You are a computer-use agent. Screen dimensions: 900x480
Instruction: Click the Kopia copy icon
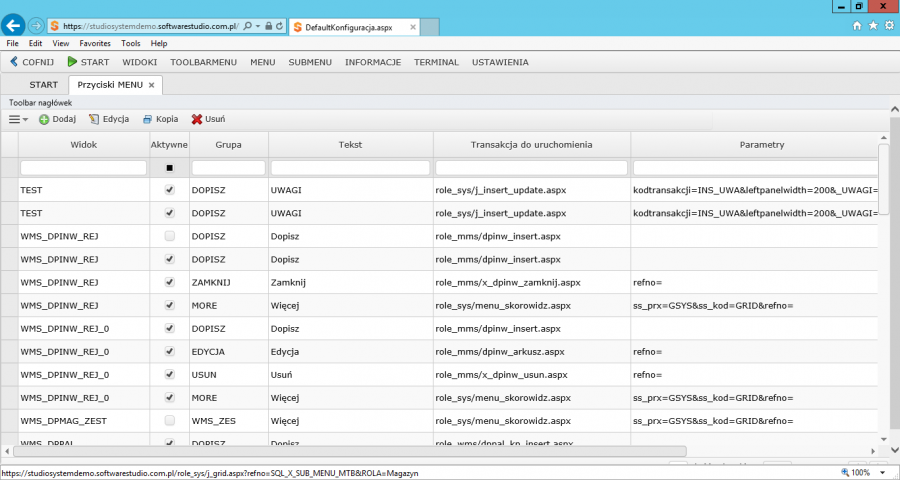tap(148, 119)
